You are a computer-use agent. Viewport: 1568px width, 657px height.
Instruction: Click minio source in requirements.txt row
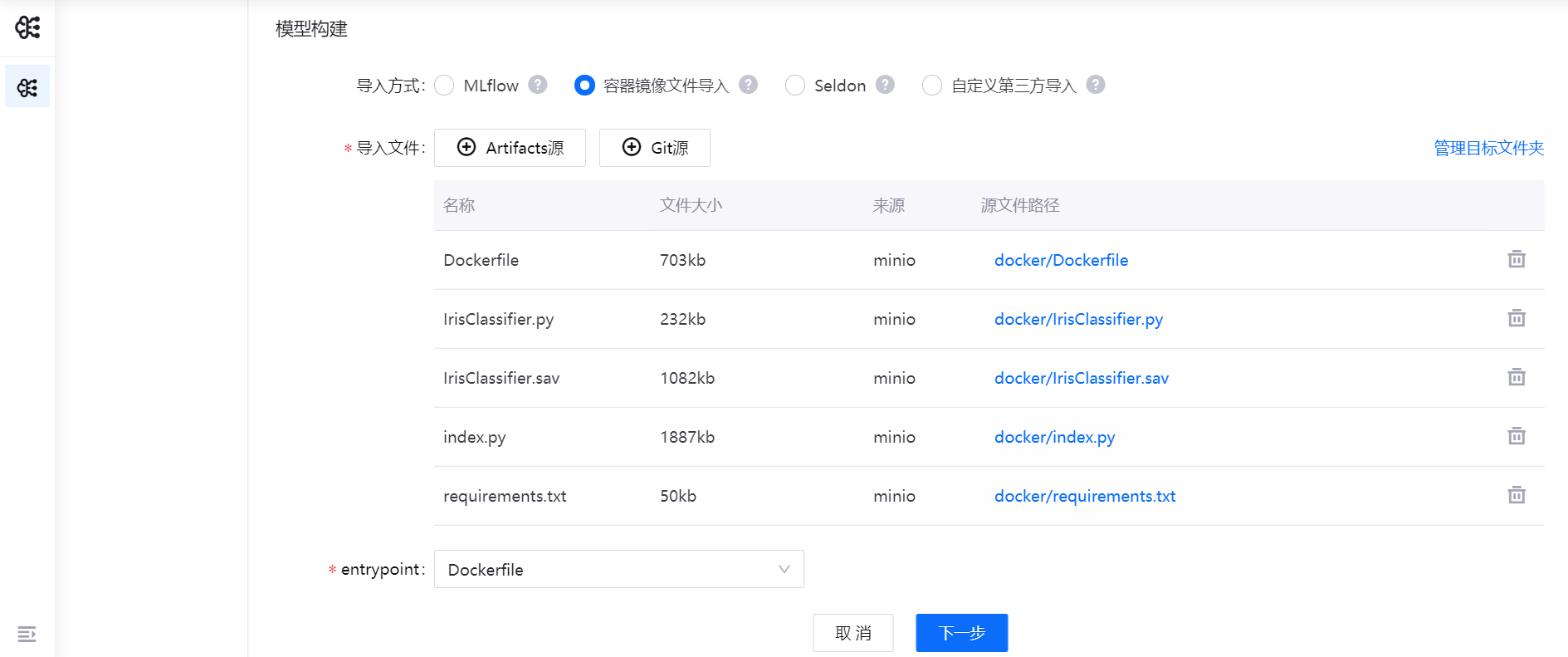pos(895,496)
